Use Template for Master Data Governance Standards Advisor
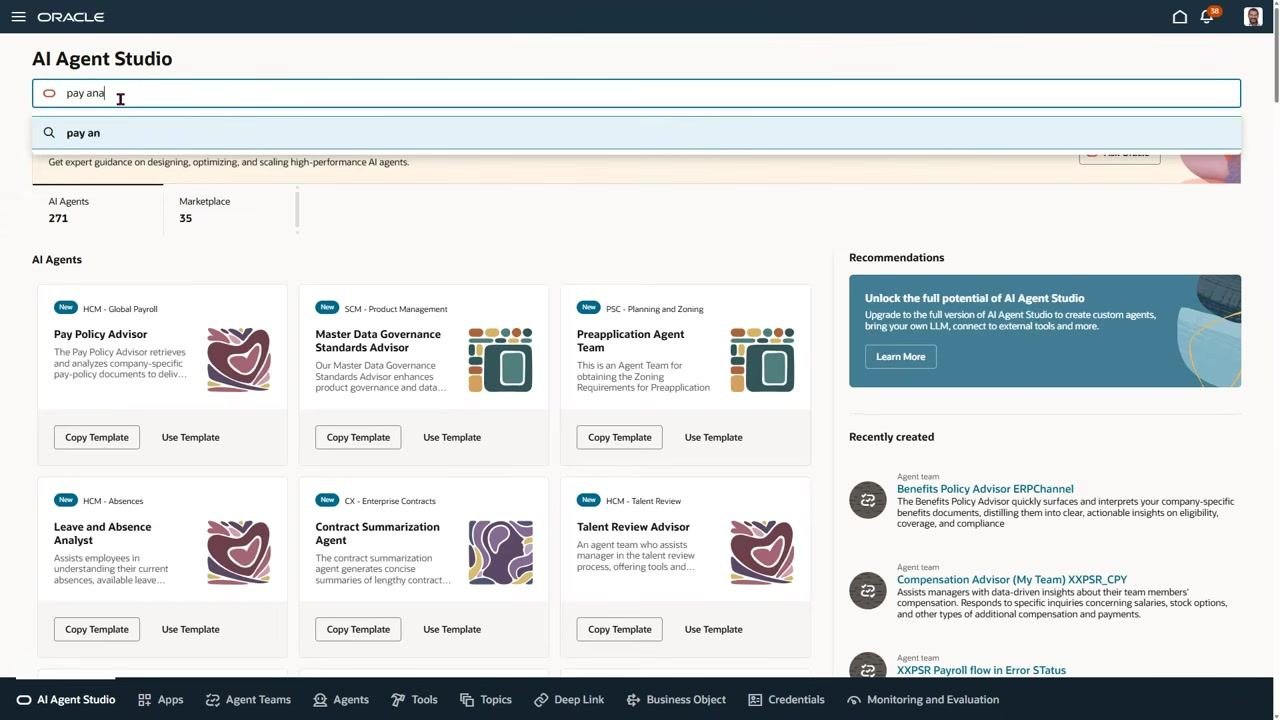1280x720 pixels. click(x=452, y=437)
